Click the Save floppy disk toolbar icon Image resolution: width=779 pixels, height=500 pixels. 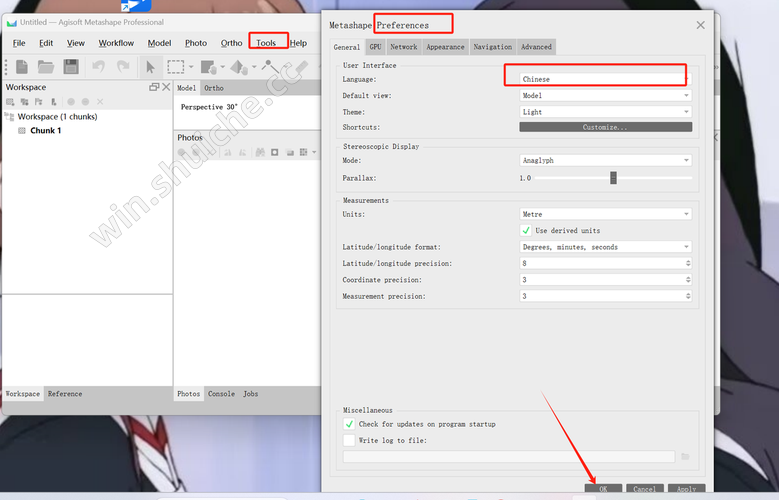pos(71,67)
